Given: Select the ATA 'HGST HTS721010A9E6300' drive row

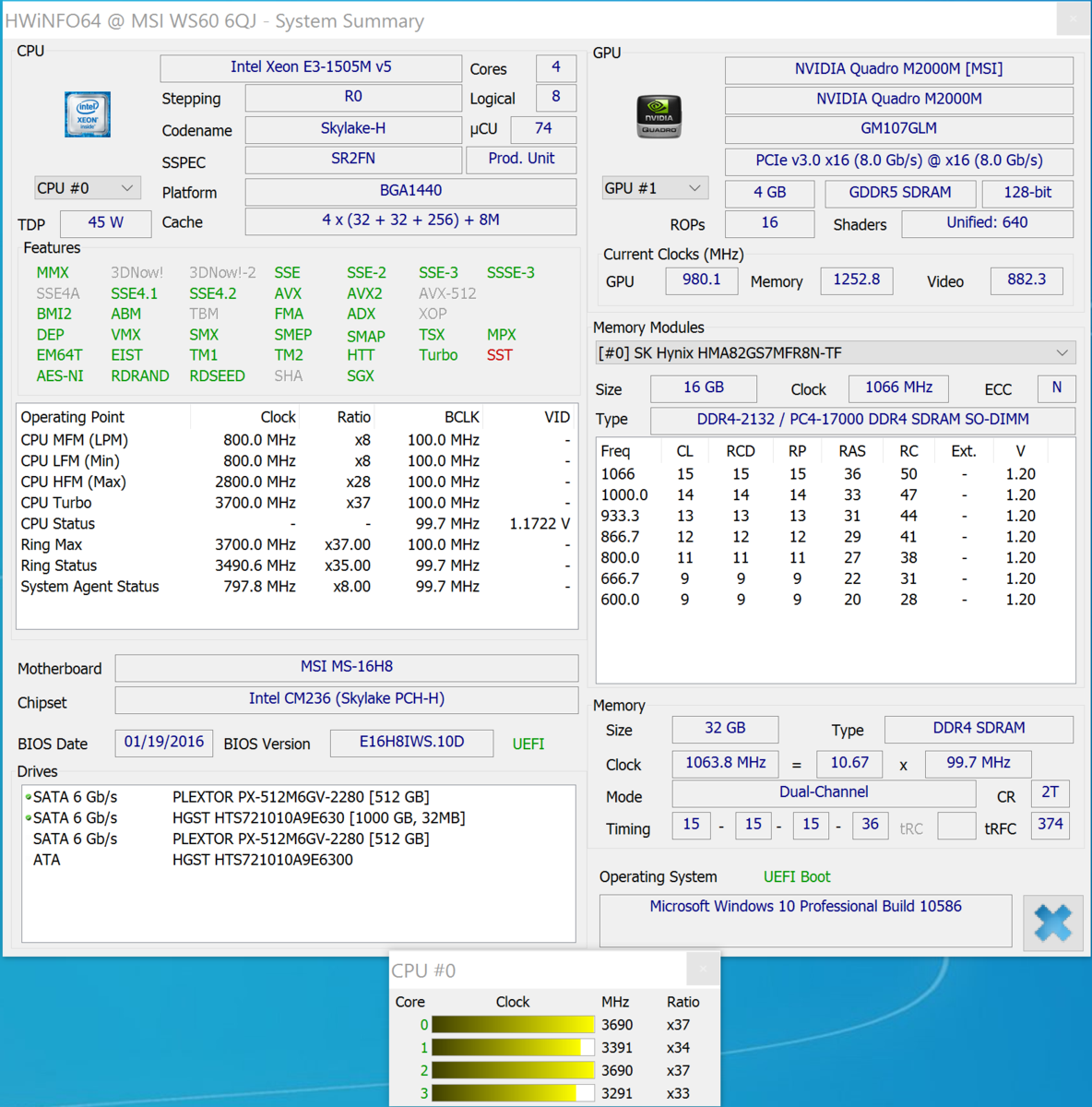Looking at the screenshot, I should [299, 860].
